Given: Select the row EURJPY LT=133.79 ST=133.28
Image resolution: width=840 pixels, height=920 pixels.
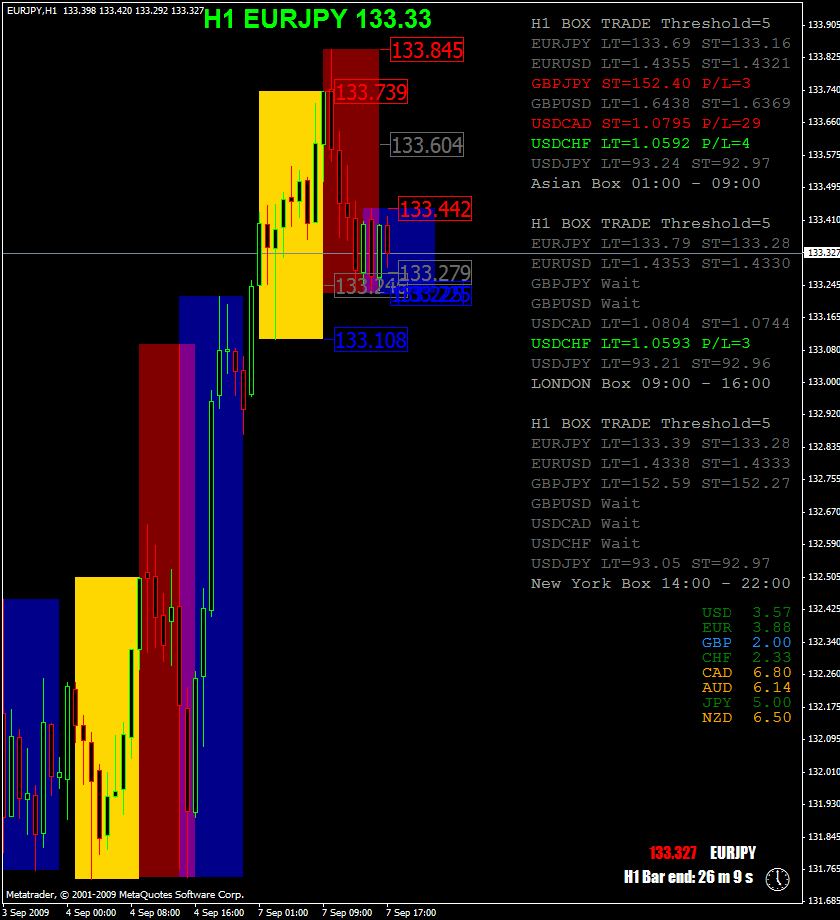Looking at the screenshot, I should coord(661,243).
